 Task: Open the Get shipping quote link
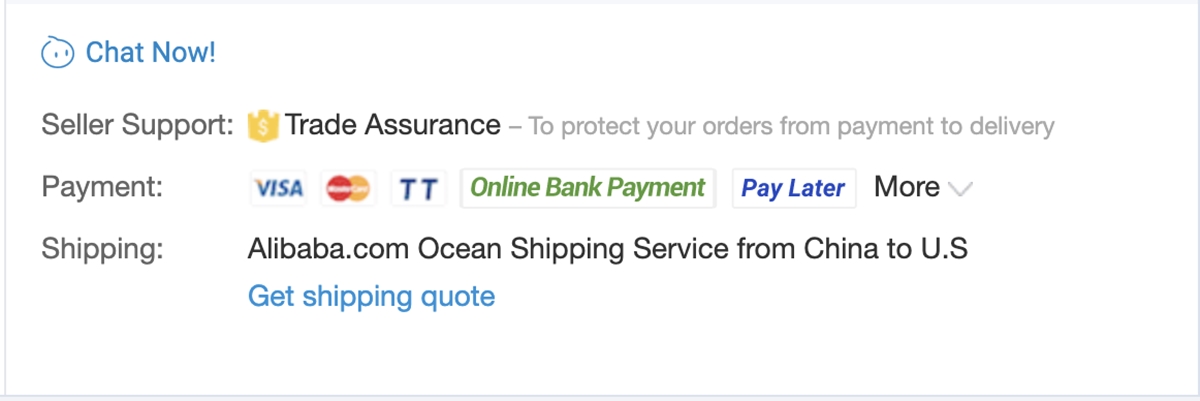click(x=371, y=296)
